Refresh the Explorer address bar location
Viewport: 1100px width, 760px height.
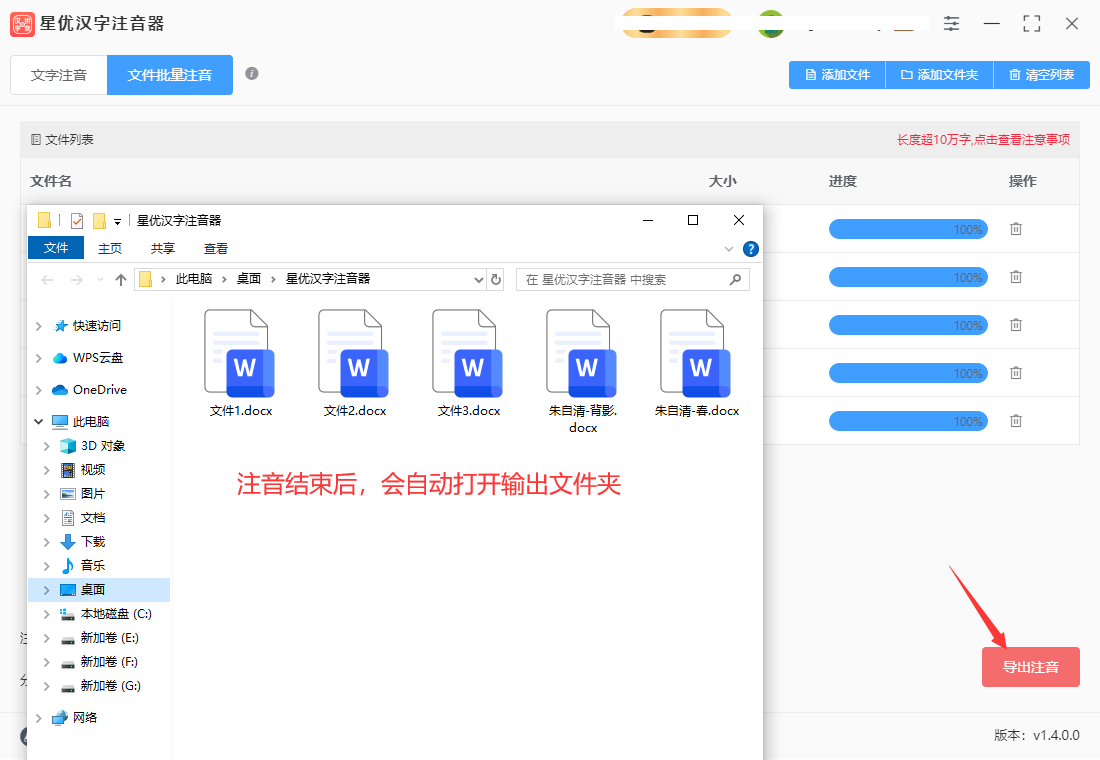(x=496, y=279)
